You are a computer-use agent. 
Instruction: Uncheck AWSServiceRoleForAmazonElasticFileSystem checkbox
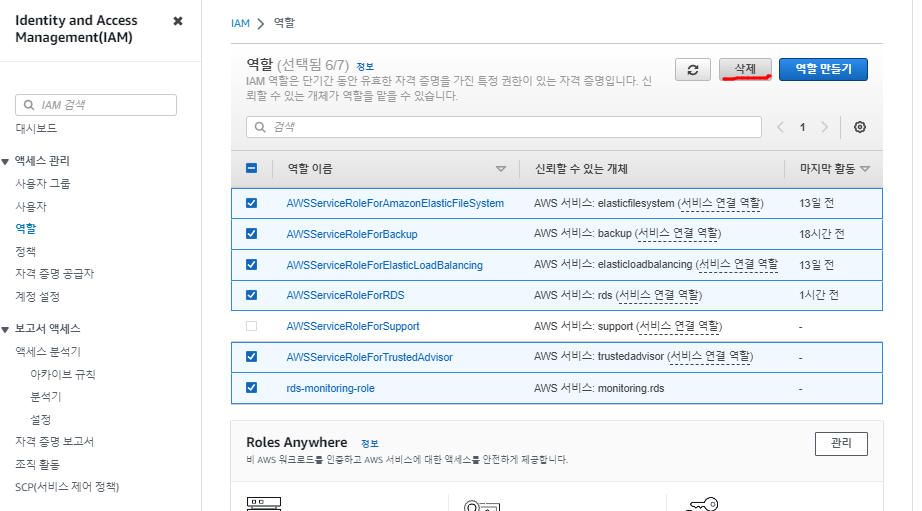click(251, 203)
